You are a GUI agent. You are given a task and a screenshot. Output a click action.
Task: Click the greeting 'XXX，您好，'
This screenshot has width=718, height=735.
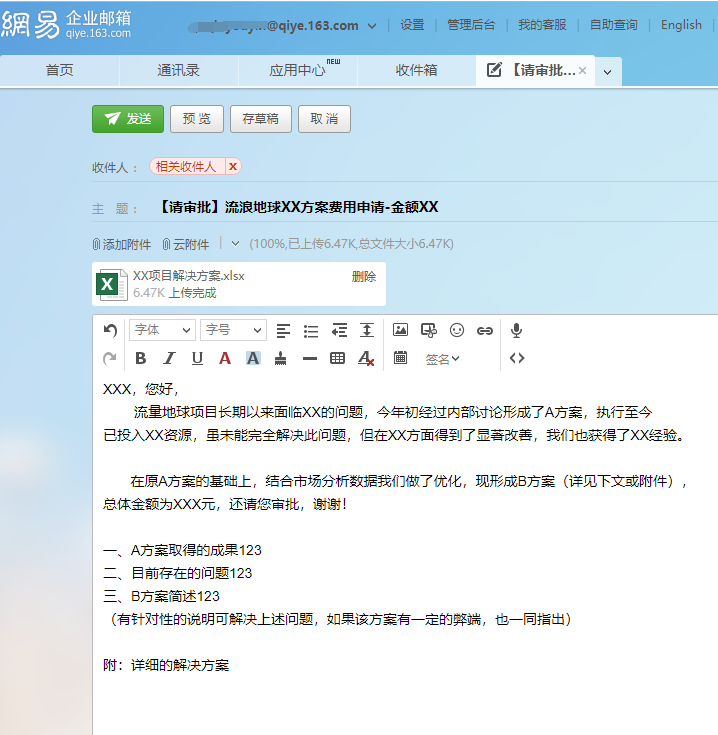[141, 389]
